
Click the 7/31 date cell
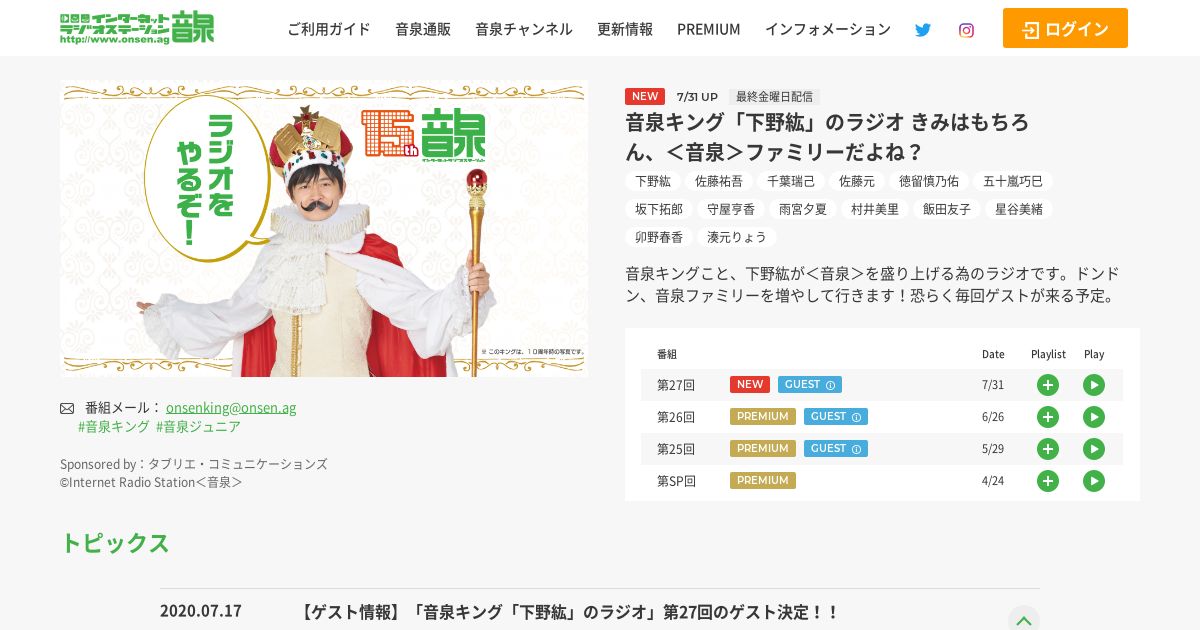993,385
